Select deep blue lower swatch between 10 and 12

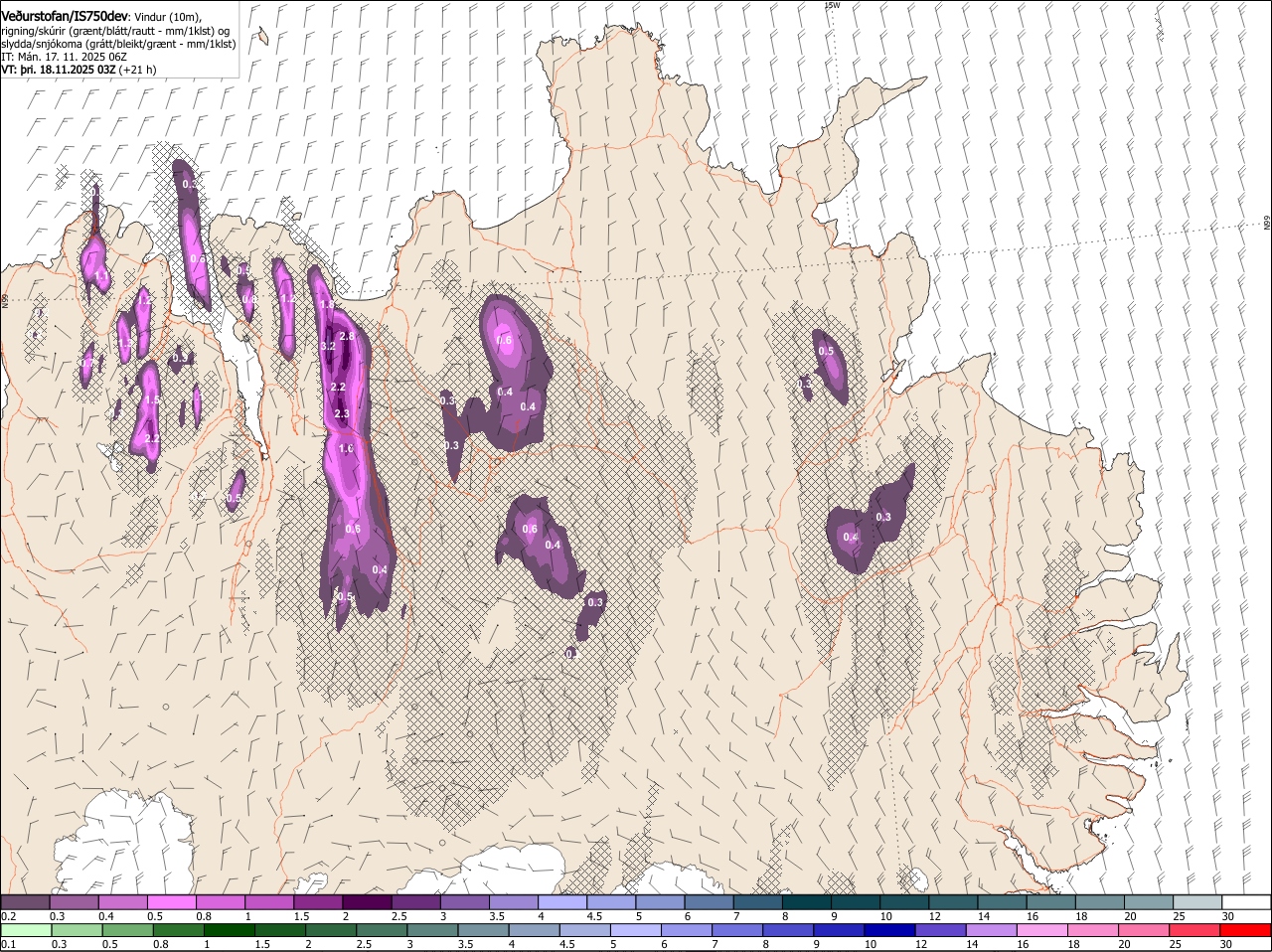889,930
